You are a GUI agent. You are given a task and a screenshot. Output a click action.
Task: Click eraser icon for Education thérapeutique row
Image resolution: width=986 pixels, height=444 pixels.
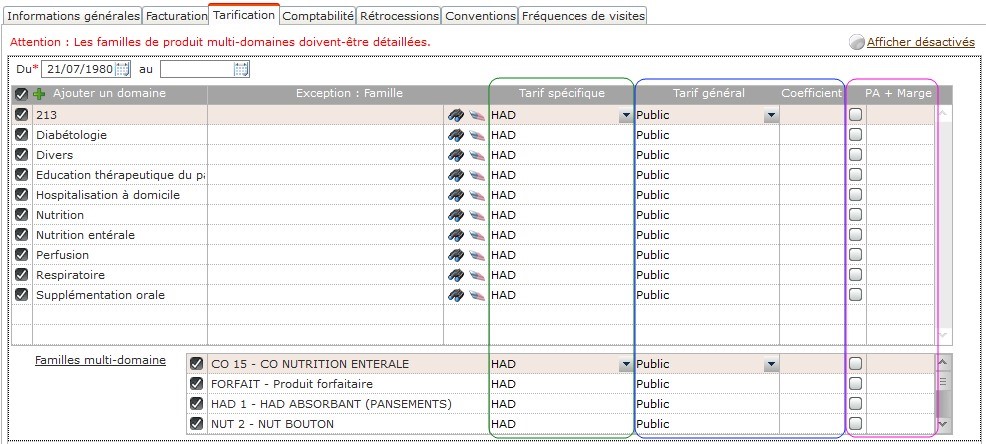(477, 175)
